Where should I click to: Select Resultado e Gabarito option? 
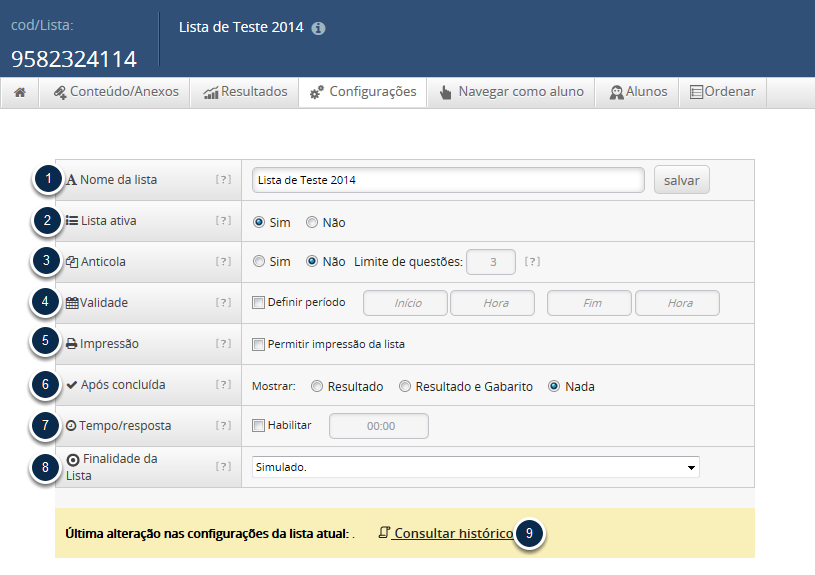click(404, 386)
